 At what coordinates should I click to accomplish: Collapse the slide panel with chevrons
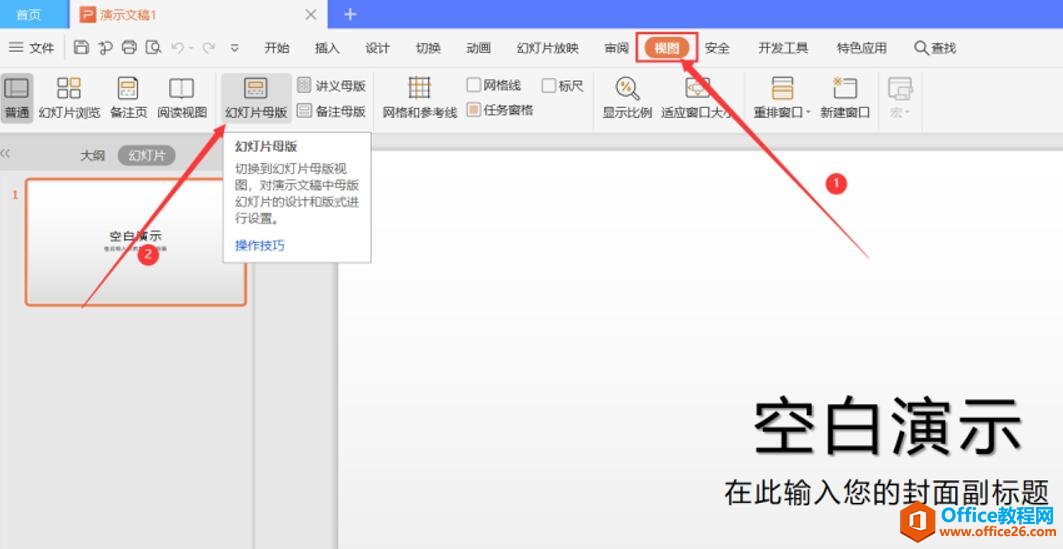[5, 154]
